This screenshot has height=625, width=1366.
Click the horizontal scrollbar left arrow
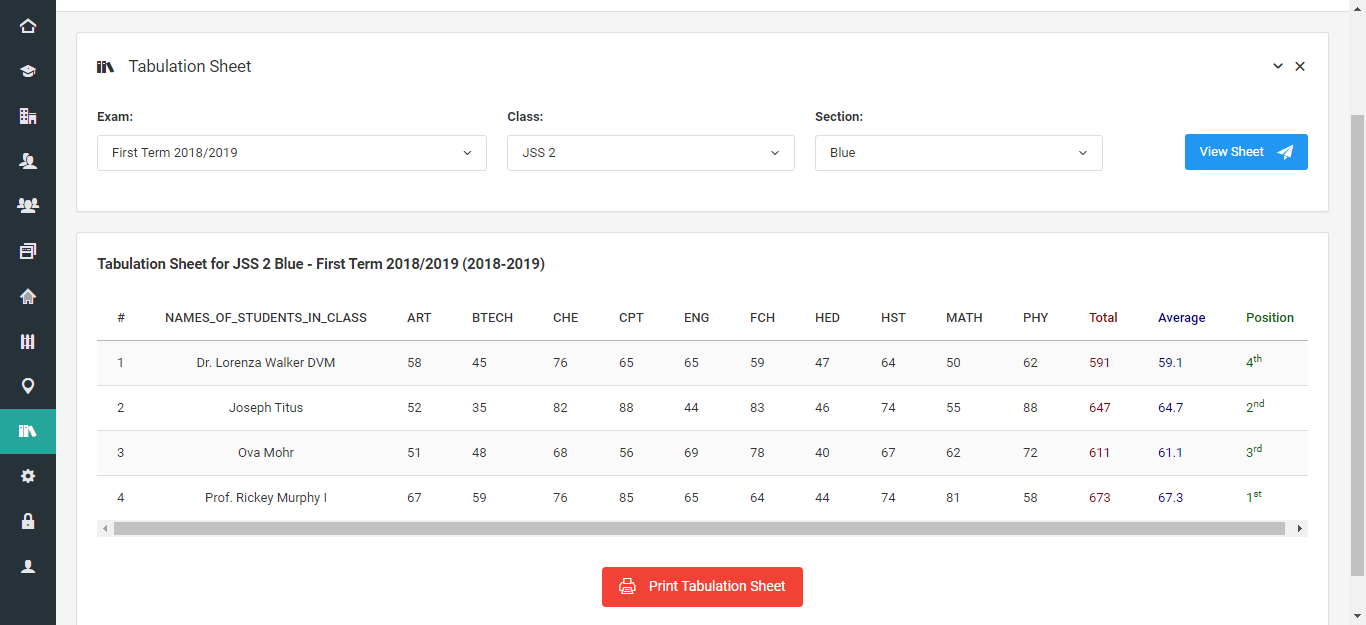(x=104, y=528)
